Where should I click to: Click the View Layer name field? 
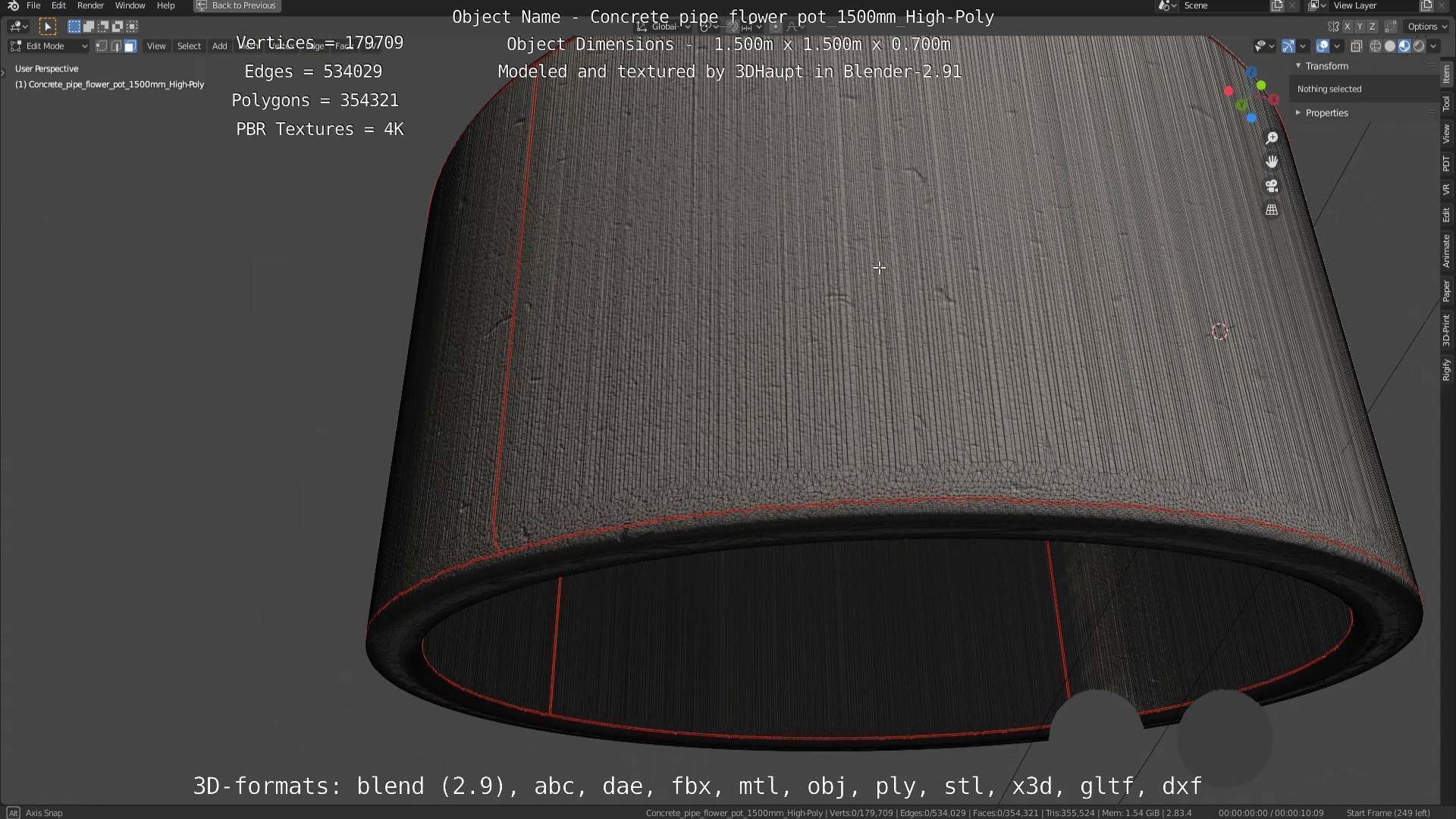click(x=1373, y=5)
